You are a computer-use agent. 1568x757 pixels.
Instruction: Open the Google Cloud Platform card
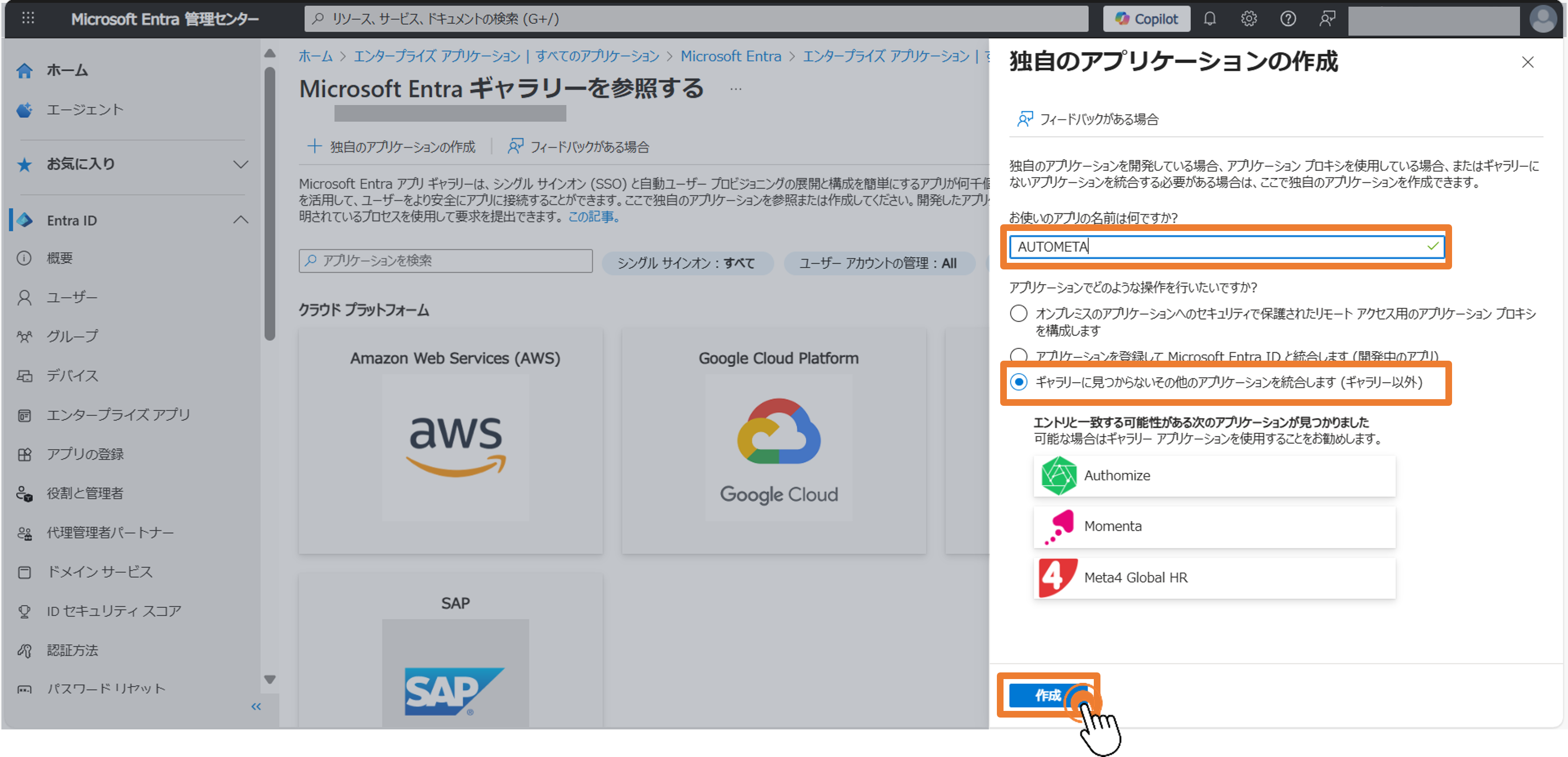coord(774,441)
